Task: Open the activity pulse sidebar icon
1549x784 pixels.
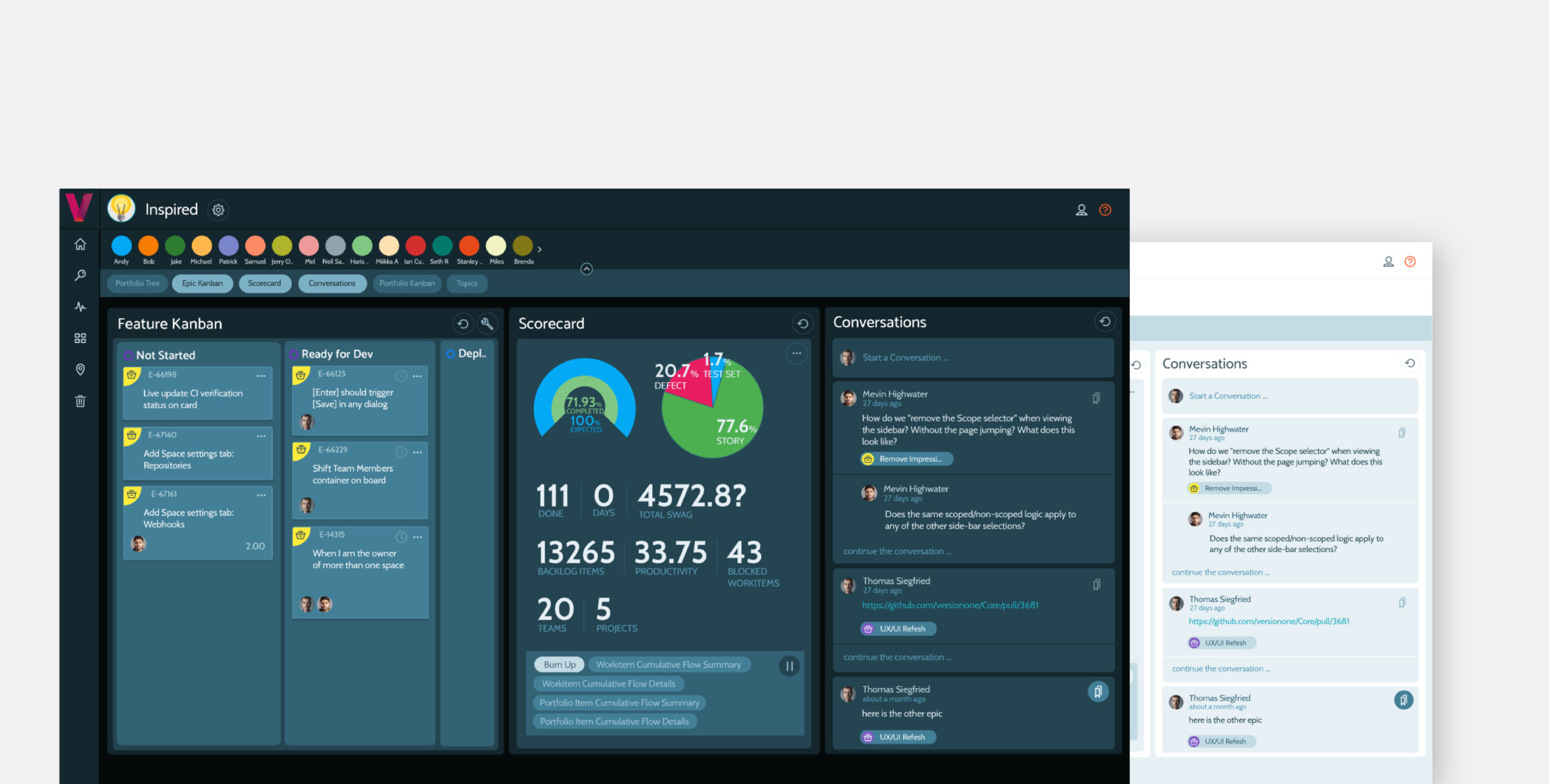Action: click(80, 307)
